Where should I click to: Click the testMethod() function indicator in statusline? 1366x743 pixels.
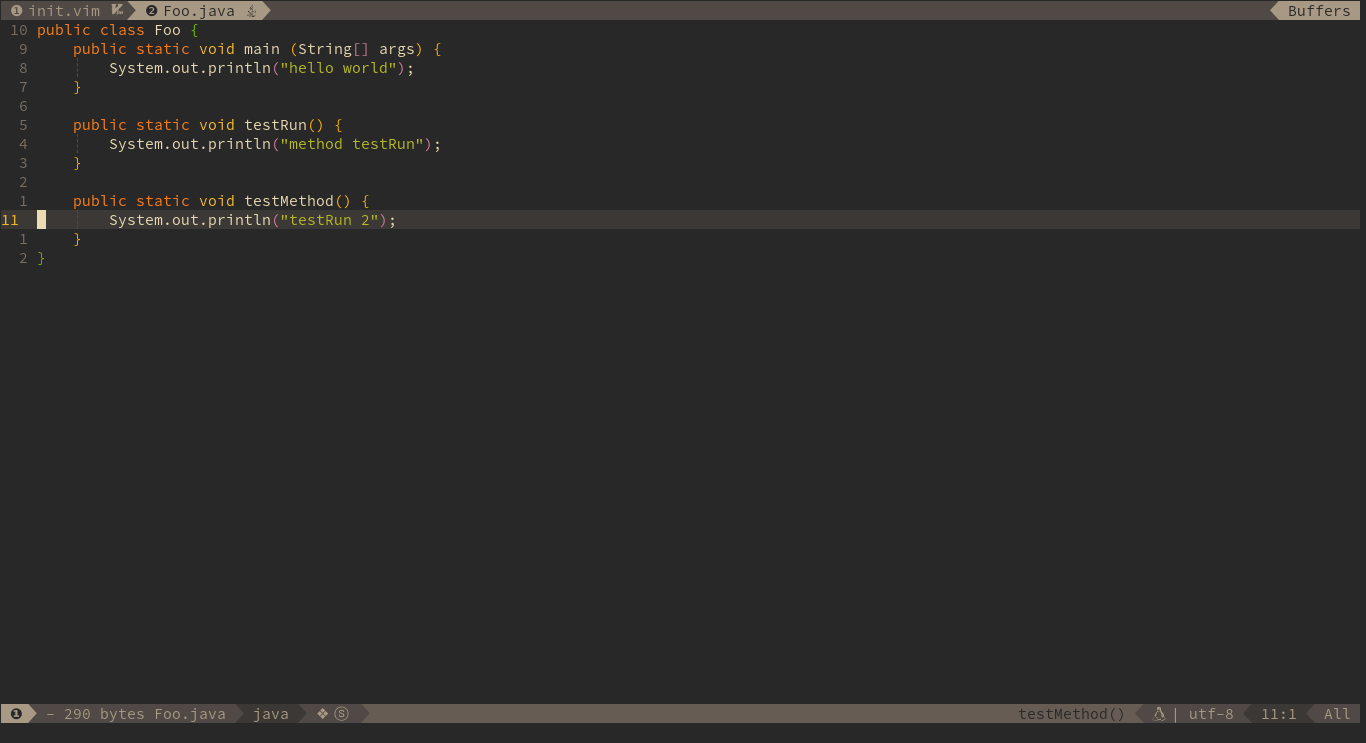(x=1071, y=714)
